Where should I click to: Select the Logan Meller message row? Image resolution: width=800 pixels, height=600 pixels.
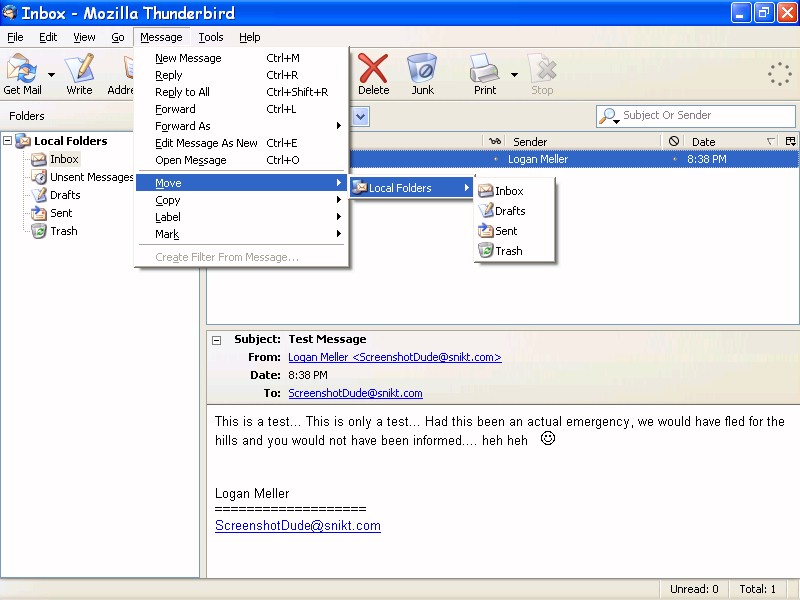pyautogui.click(x=573, y=159)
